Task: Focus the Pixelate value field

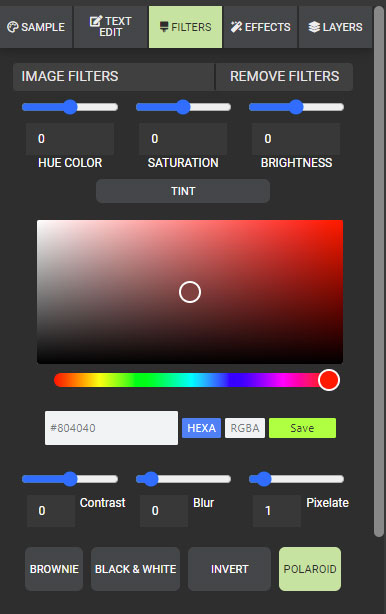Action: [x=277, y=511]
